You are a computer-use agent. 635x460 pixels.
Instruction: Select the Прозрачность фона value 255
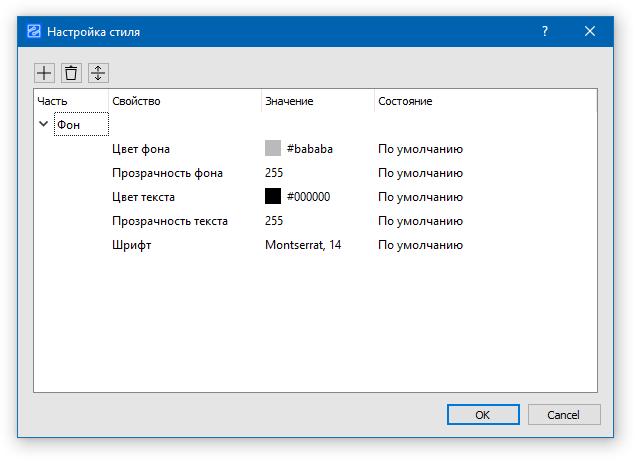tap(274, 173)
